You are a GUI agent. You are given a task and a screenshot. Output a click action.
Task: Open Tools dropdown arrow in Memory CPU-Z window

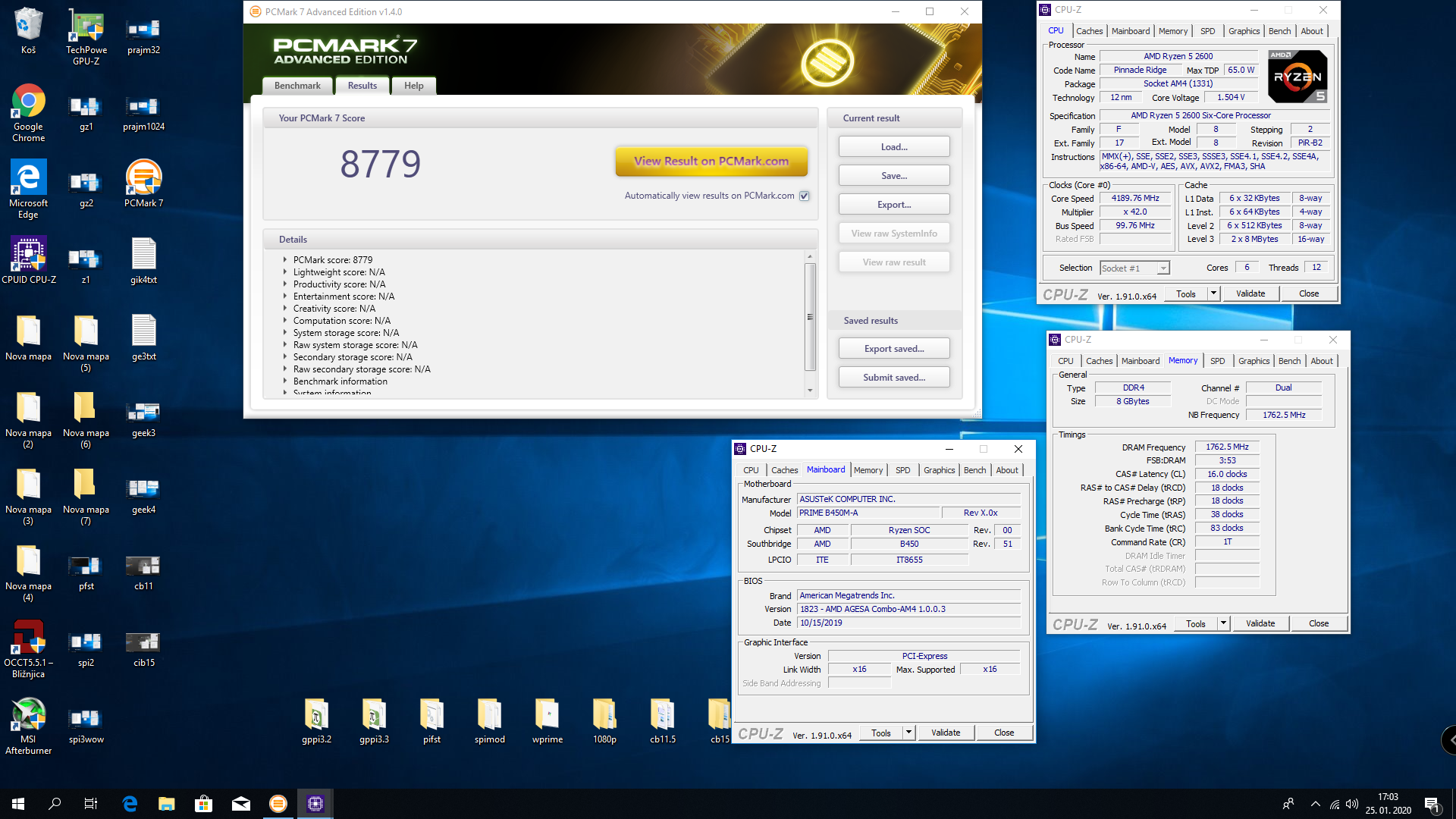click(1222, 623)
